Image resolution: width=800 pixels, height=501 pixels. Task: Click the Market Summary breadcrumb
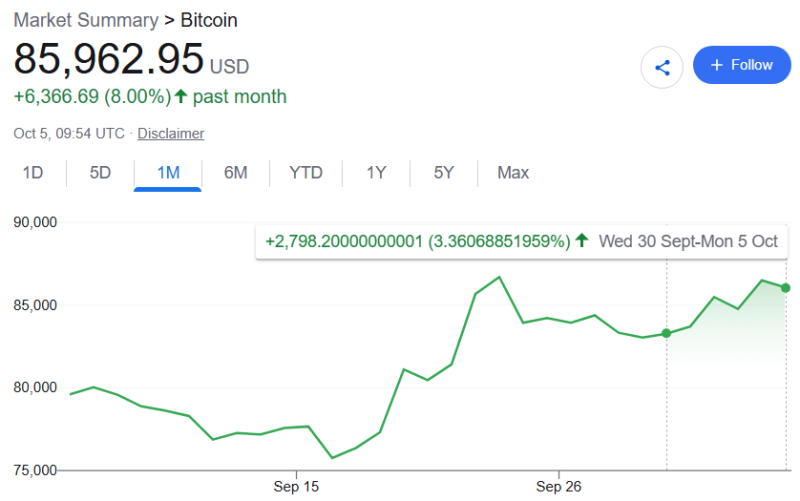(x=86, y=20)
